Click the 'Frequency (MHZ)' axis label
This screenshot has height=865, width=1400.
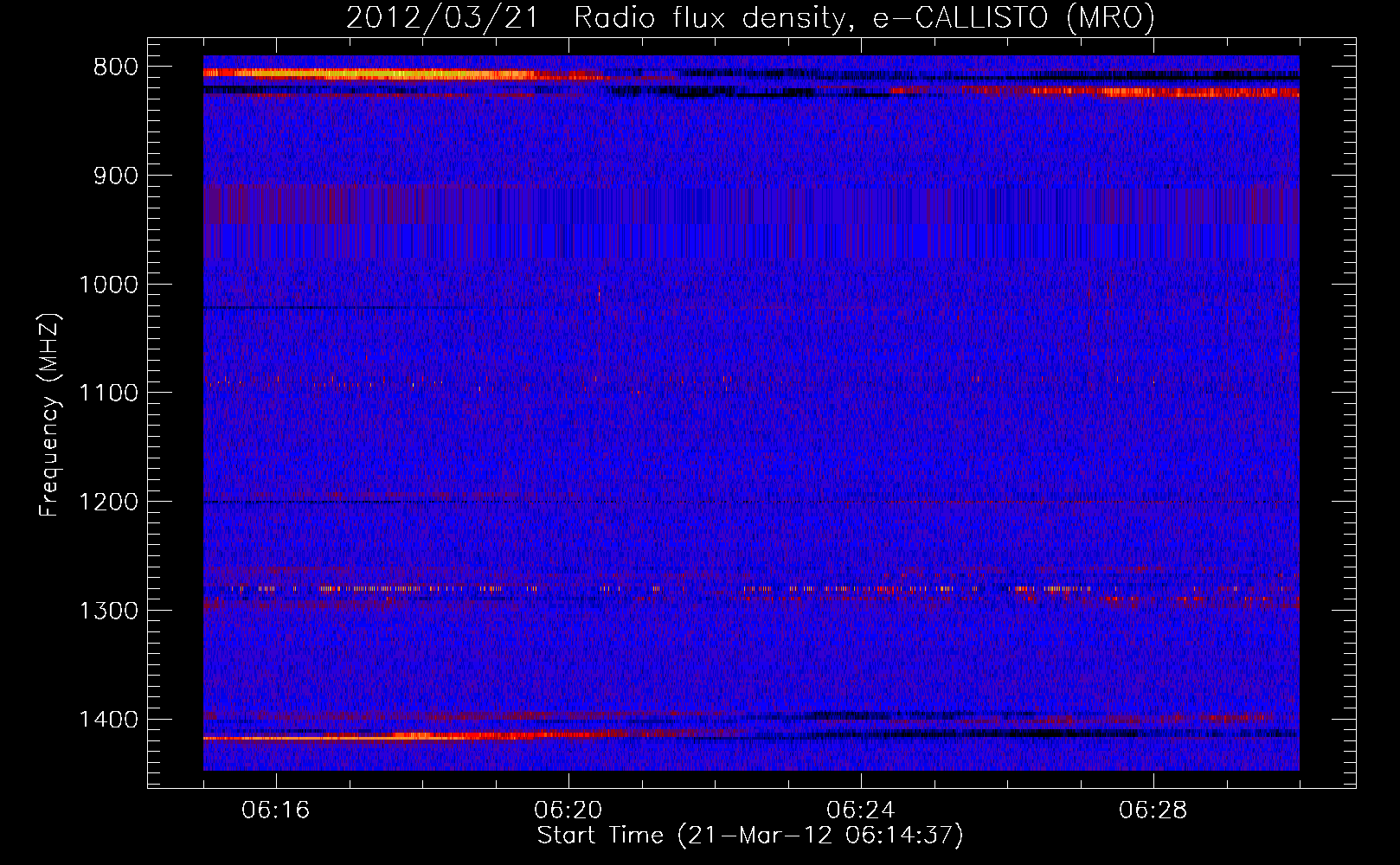pos(49,415)
